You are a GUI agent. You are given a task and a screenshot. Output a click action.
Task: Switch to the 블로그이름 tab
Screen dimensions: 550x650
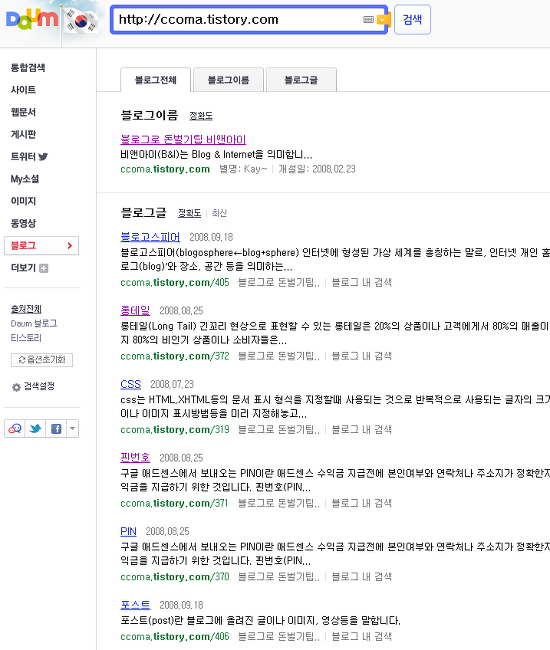pos(228,80)
